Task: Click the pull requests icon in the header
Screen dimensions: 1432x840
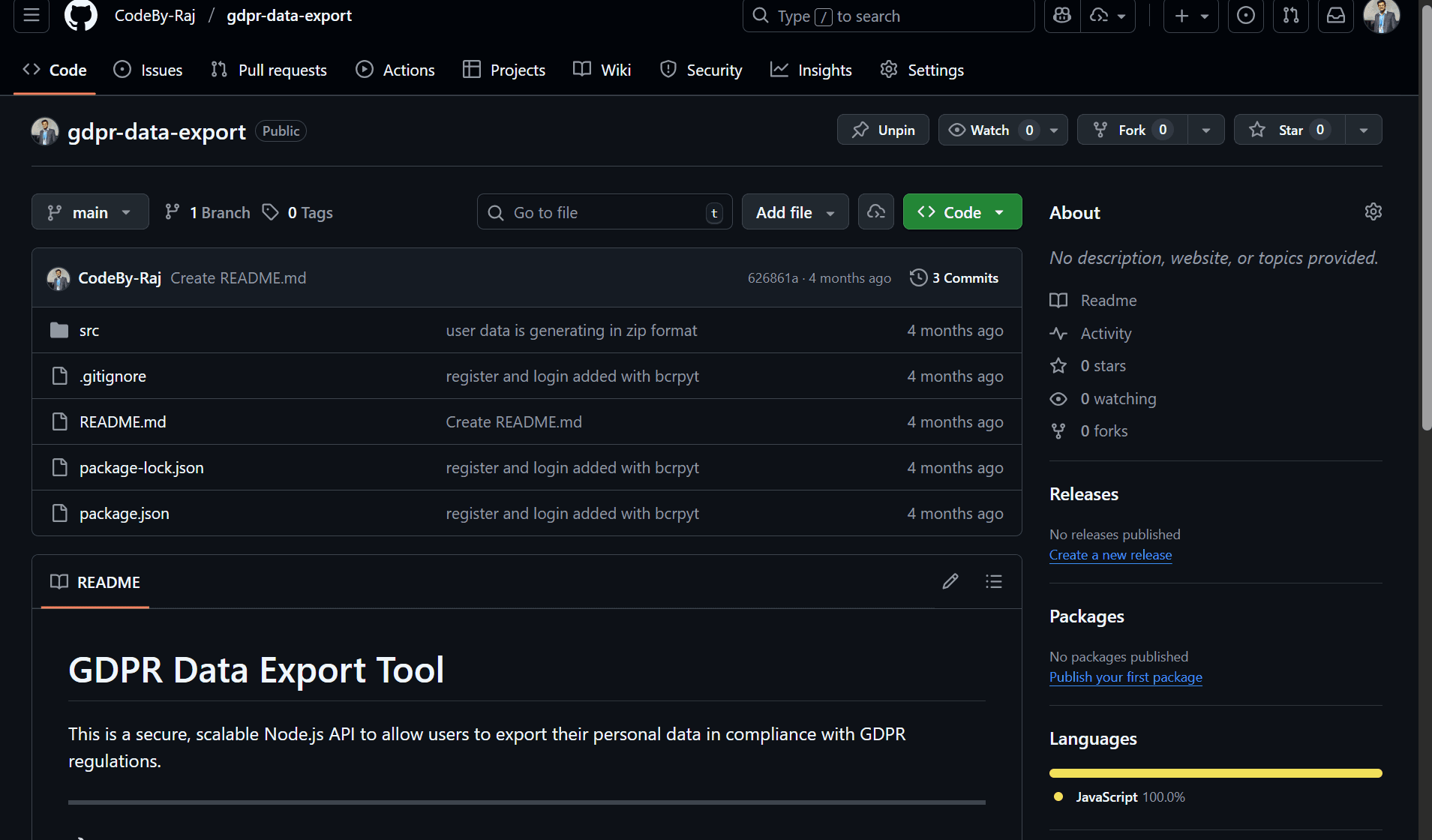Action: (1291, 15)
